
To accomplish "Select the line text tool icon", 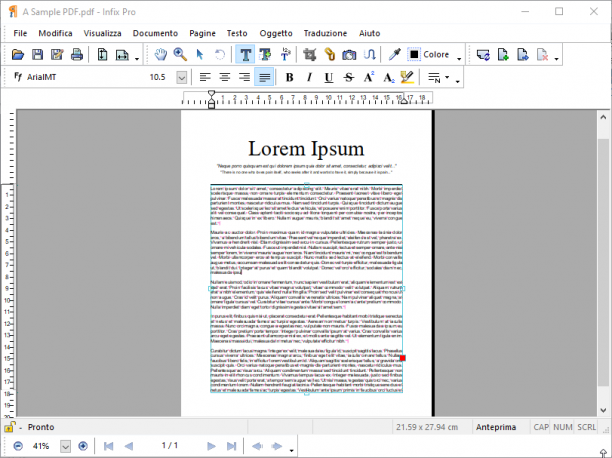I will click(285, 55).
